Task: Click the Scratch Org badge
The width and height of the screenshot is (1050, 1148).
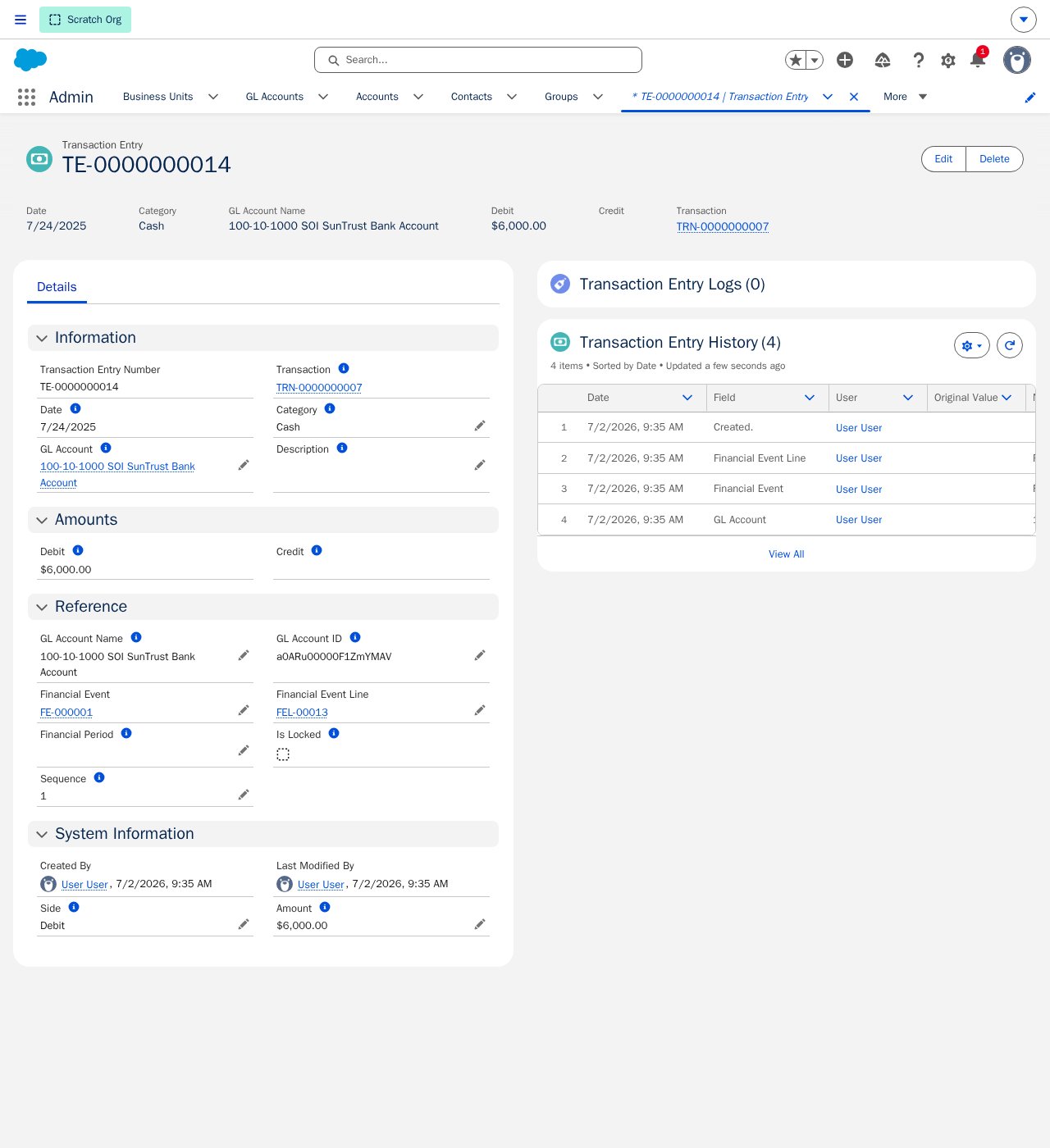Action: [x=85, y=20]
